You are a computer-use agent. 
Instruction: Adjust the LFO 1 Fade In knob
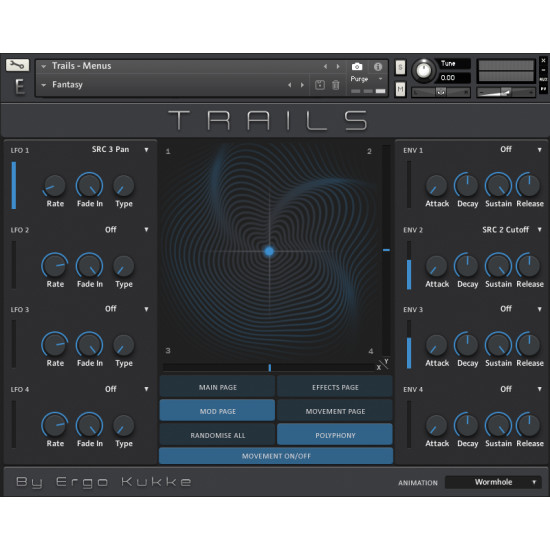(x=89, y=185)
